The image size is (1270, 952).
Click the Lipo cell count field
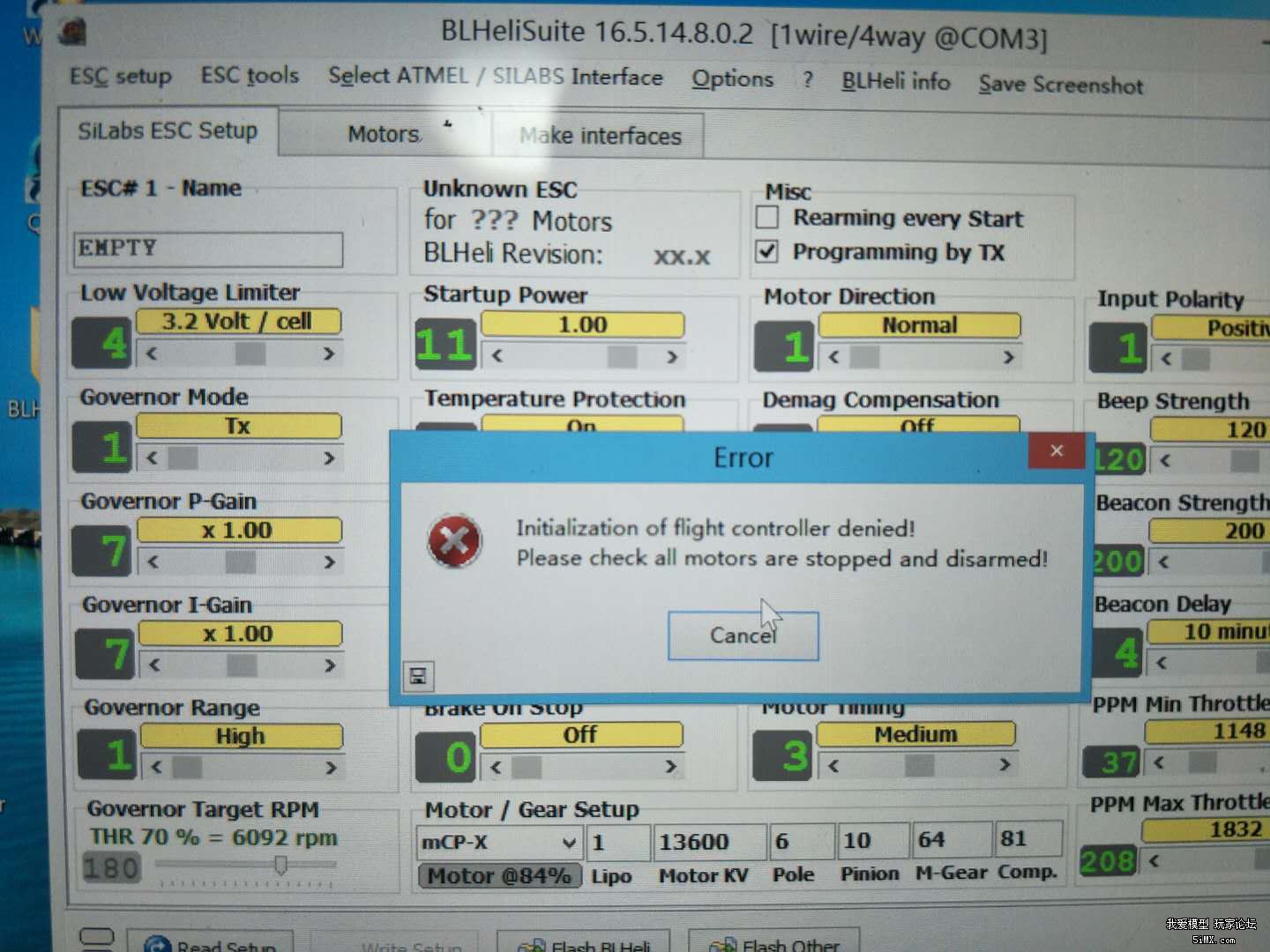[x=619, y=842]
